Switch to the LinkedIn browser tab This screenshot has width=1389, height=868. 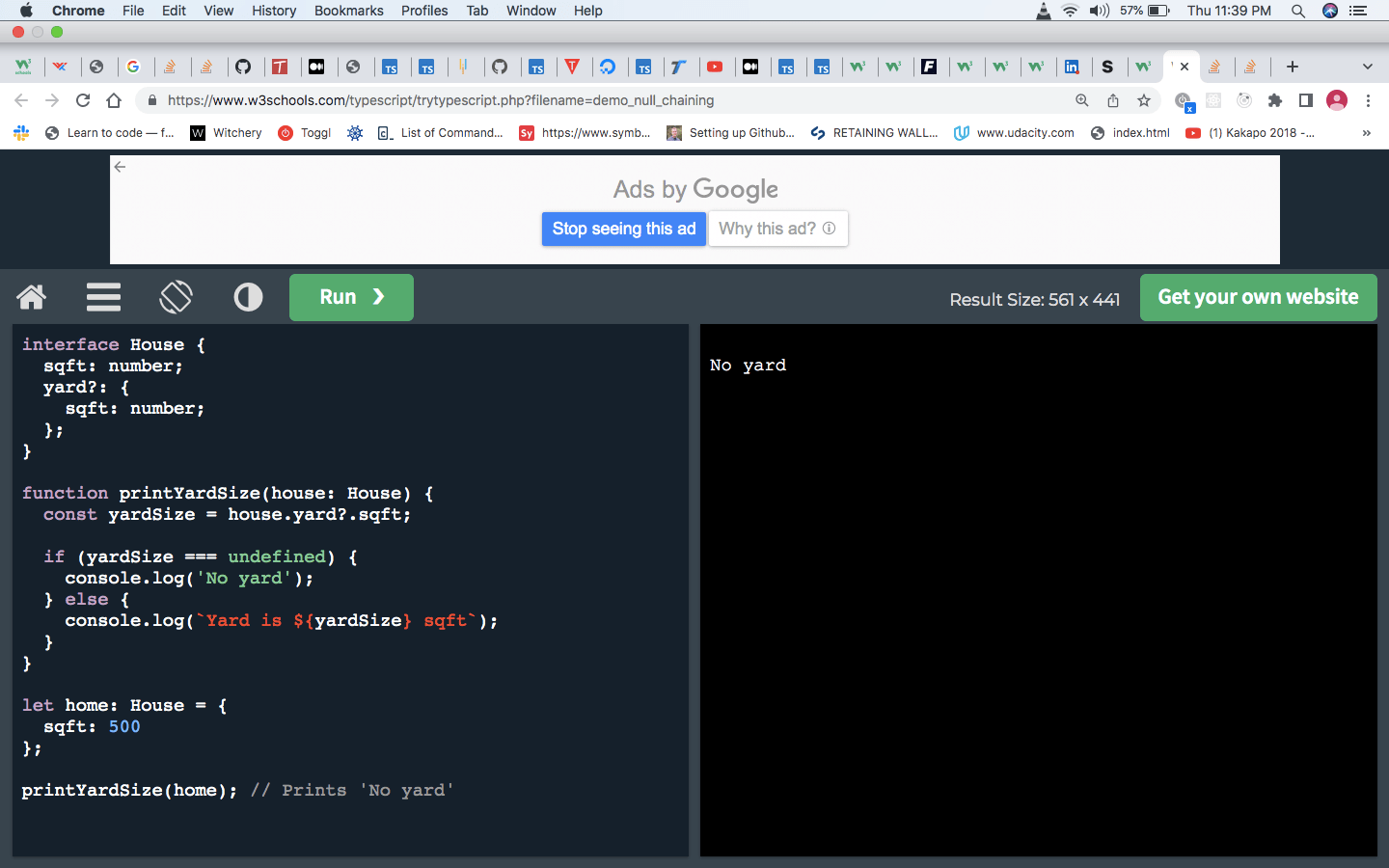[x=1074, y=67]
